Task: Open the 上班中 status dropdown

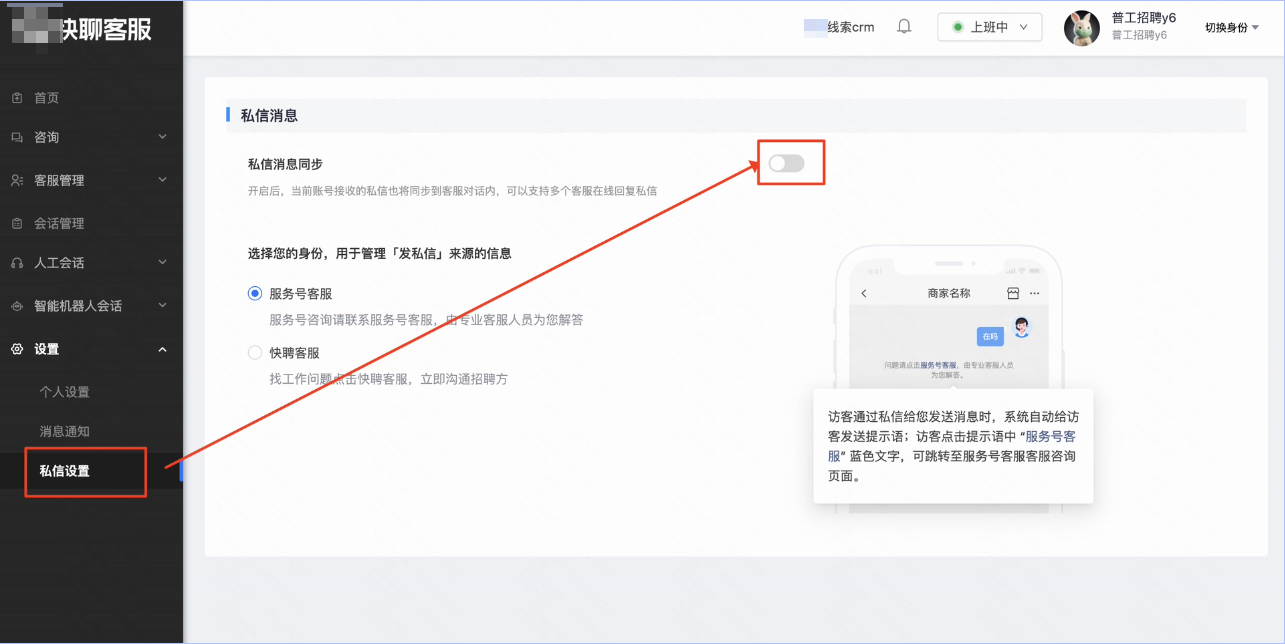Action: click(x=989, y=26)
